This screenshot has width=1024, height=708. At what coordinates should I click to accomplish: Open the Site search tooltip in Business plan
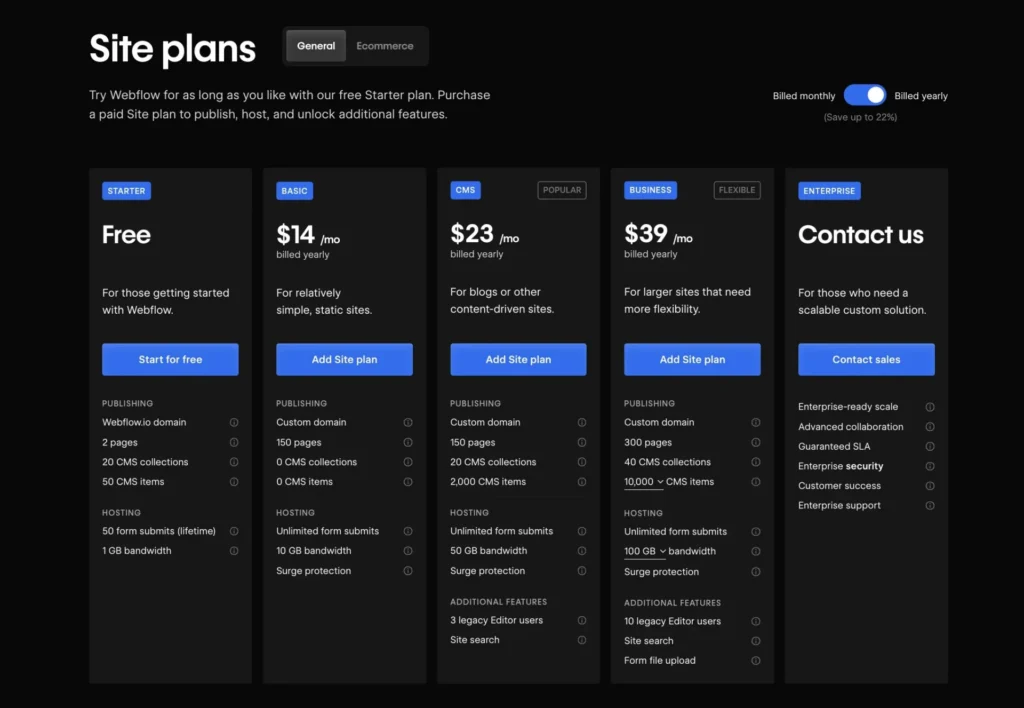[757, 640]
